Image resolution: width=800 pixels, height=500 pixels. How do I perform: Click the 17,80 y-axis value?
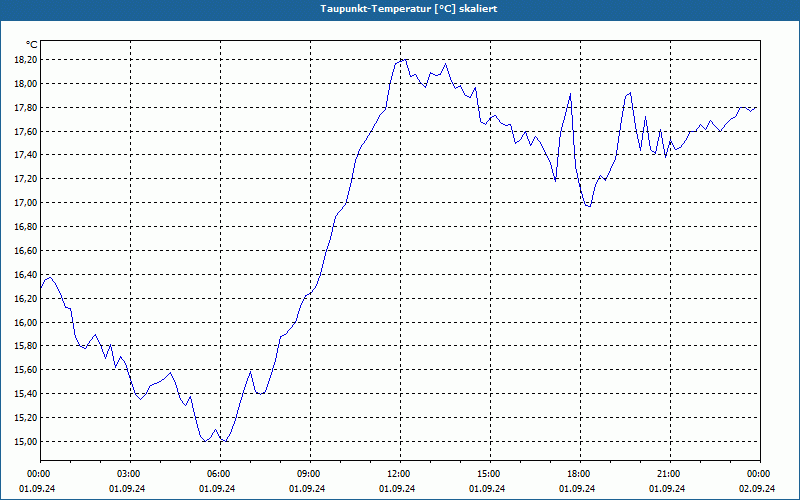pyautogui.click(x=27, y=108)
